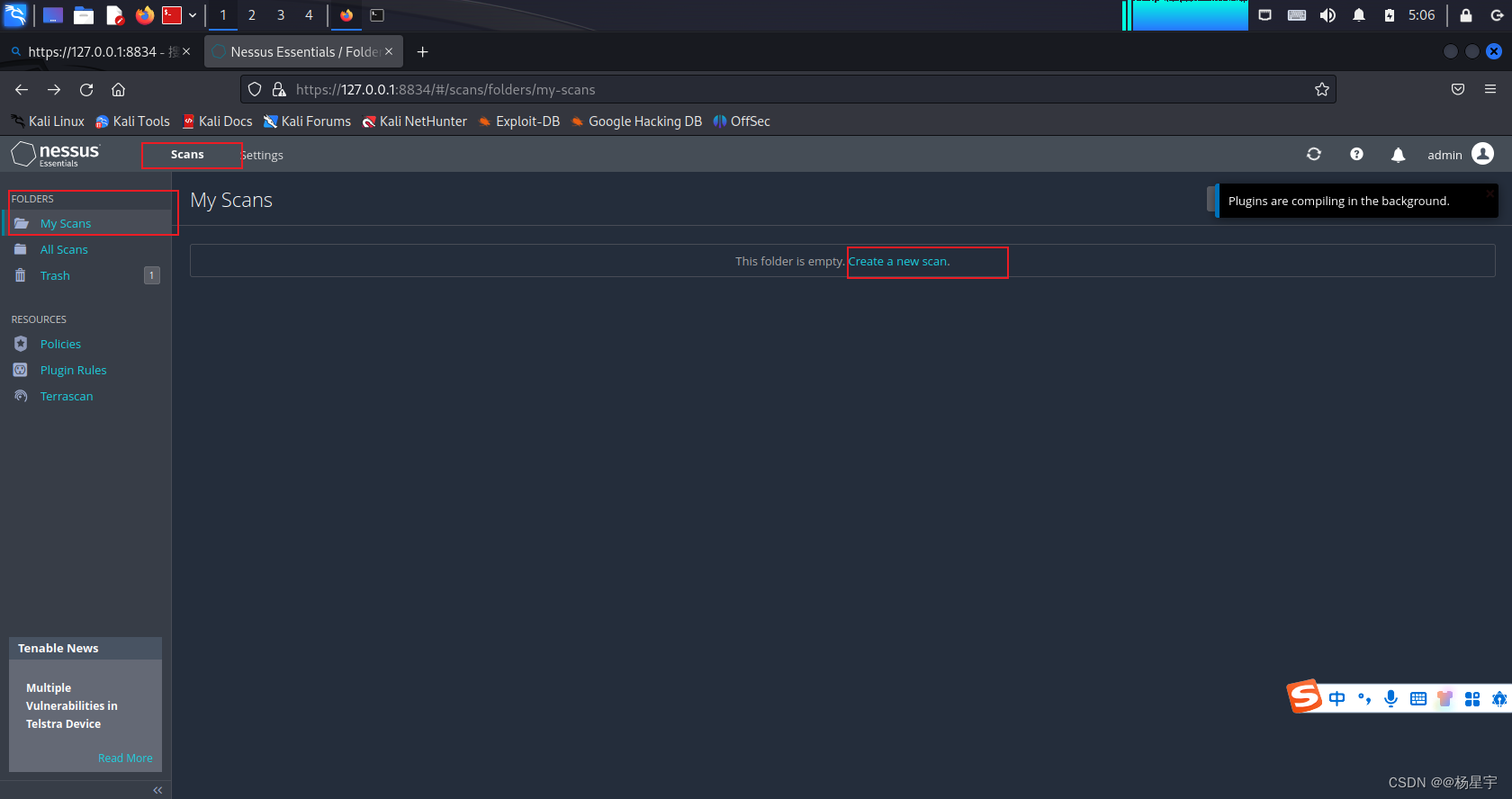Click the Nessus Essentials logo

pos(56,155)
